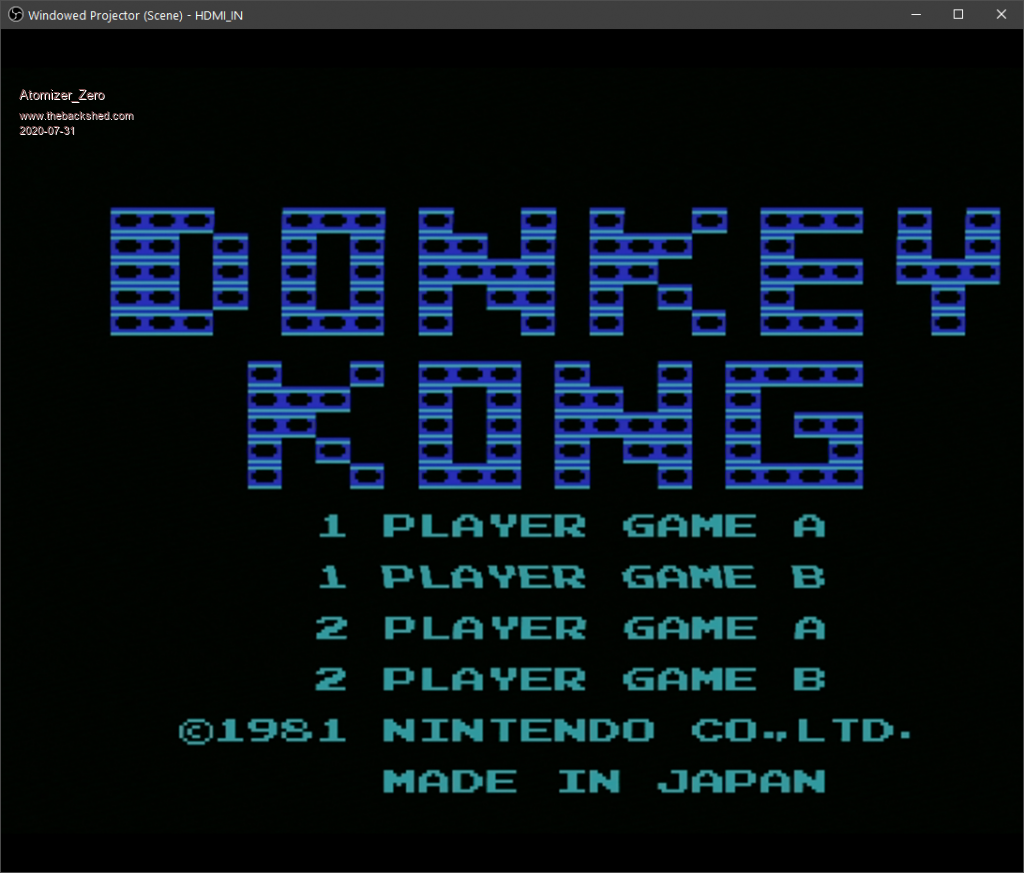Maximize the Windowed Projector window

958,14
